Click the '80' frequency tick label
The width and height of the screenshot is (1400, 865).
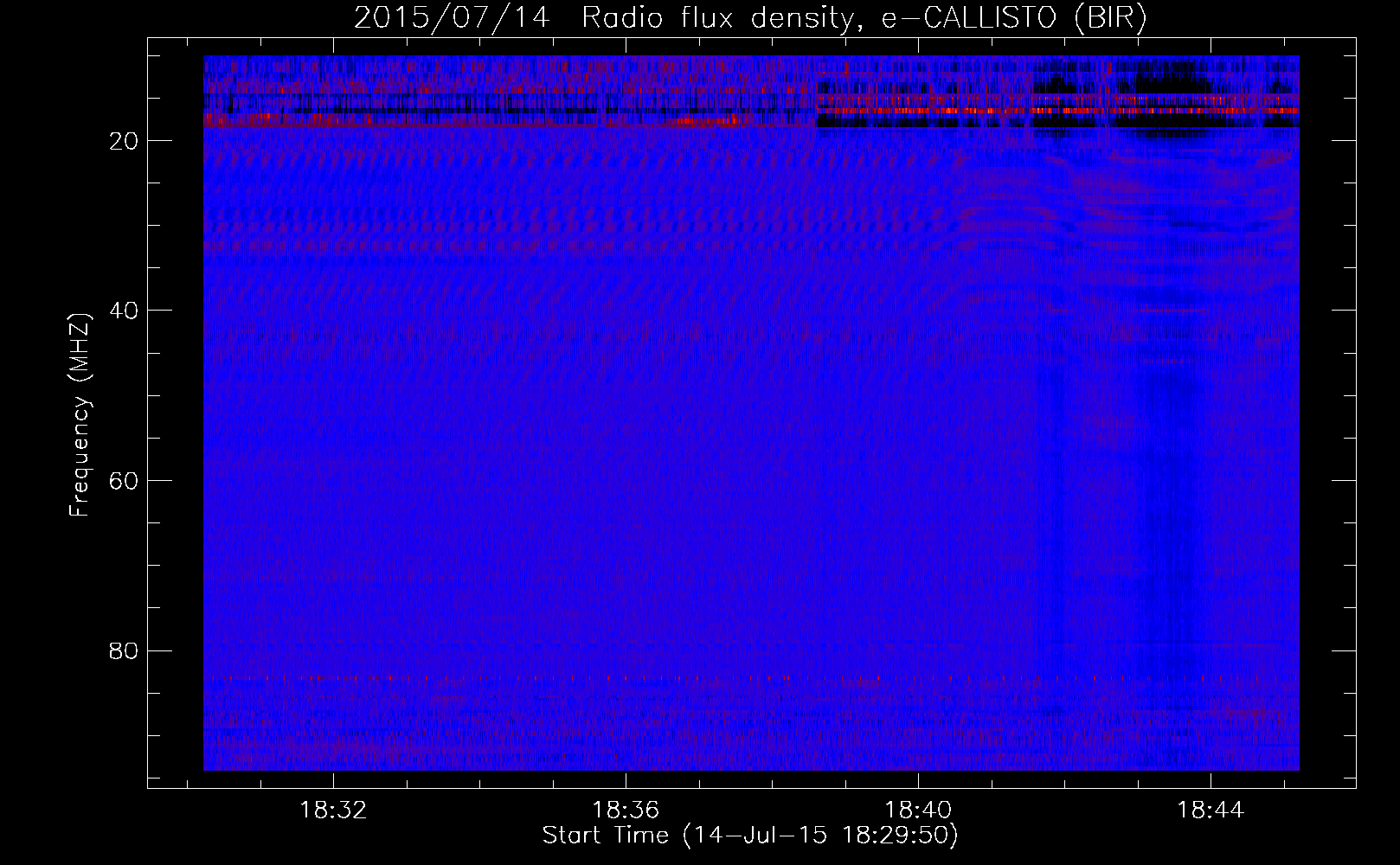124,650
